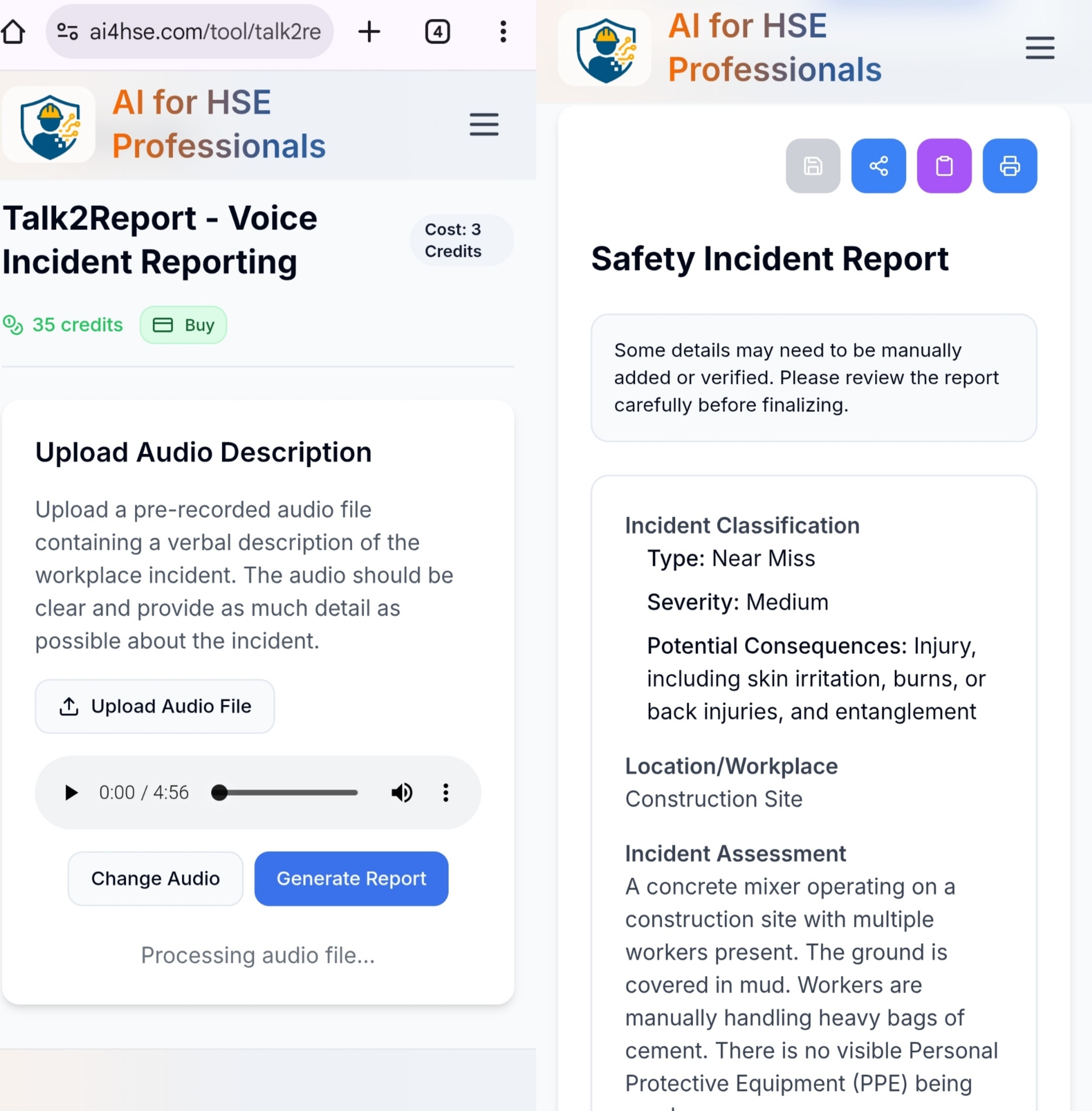The image size is (1092, 1111).
Task: Open a new browser tab
Action: 370,31
